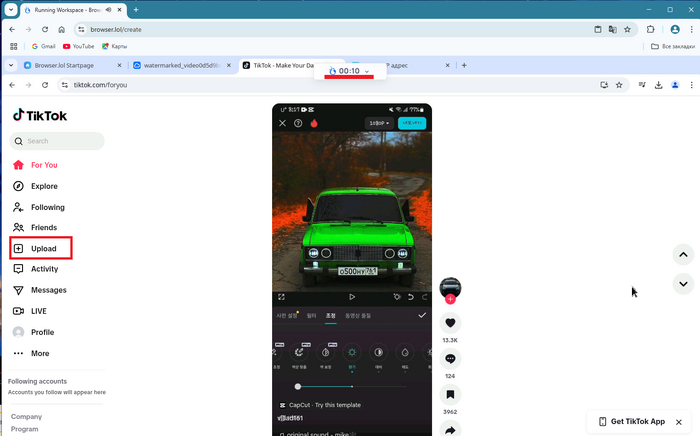The width and height of the screenshot is (700, 436).
Task: Dismiss the Get TikTok App banner
Action: [679, 422]
